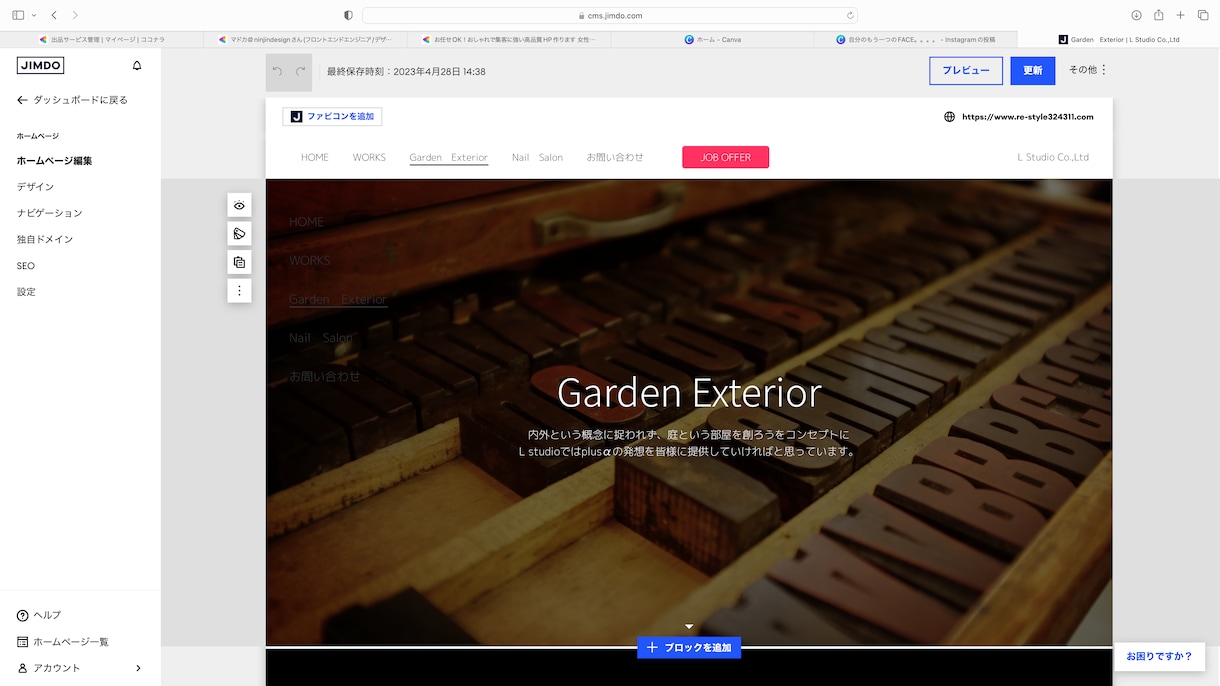This screenshot has height=686, width=1220.
Task: Open Safari sidebar toggle button
Action: pos(18,15)
